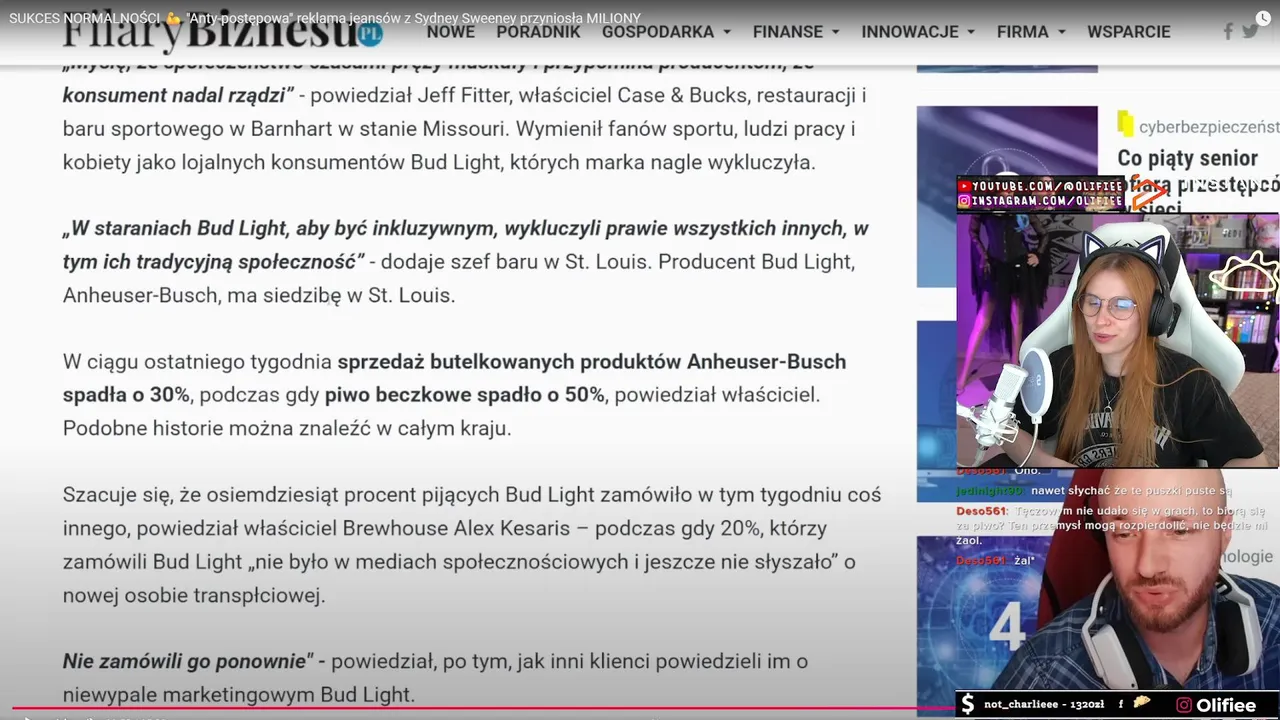Screen dimensions: 1280x720
Task: Click chat username Deso561 above 'żal'
Action: 979,561
